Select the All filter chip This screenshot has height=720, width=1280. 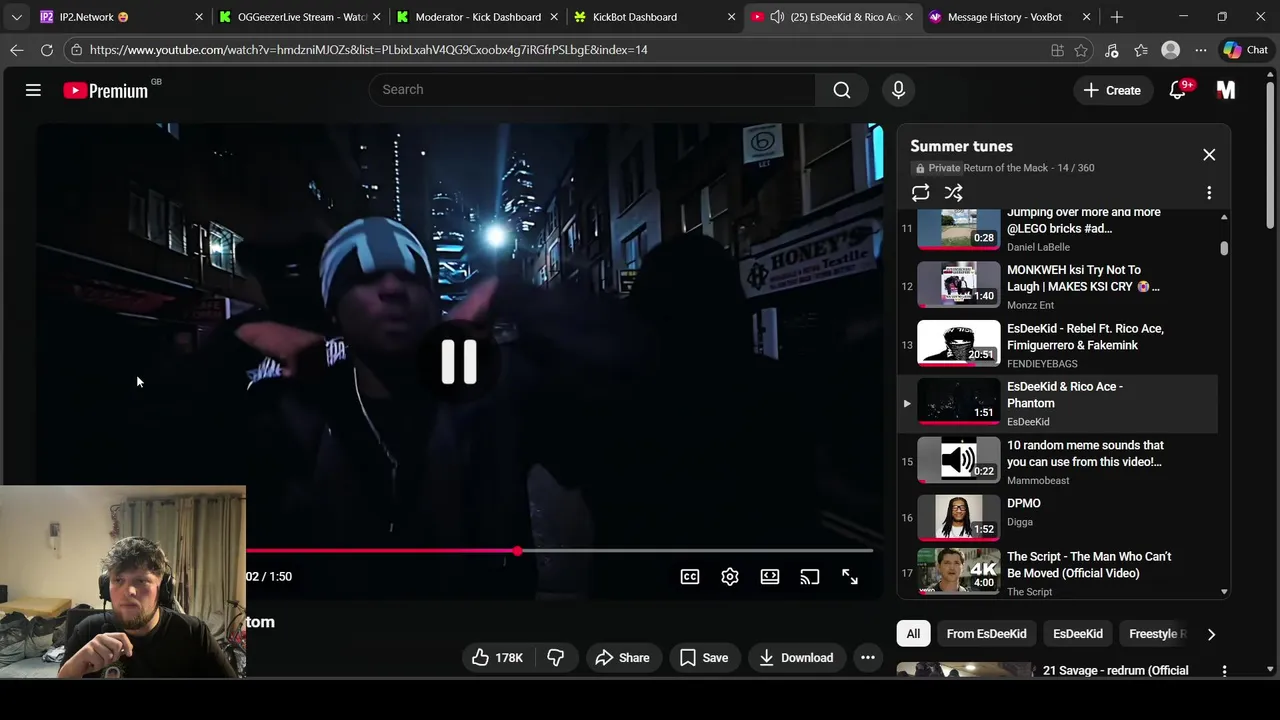(x=913, y=634)
